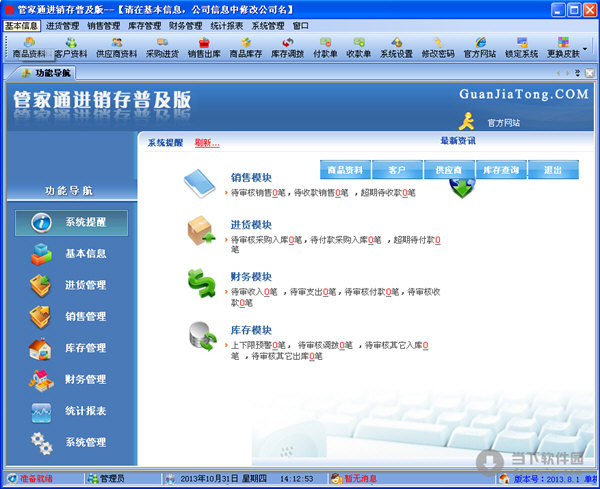Select 系统管理 gears in sidebar
This screenshot has width=600, height=489.
point(69,443)
